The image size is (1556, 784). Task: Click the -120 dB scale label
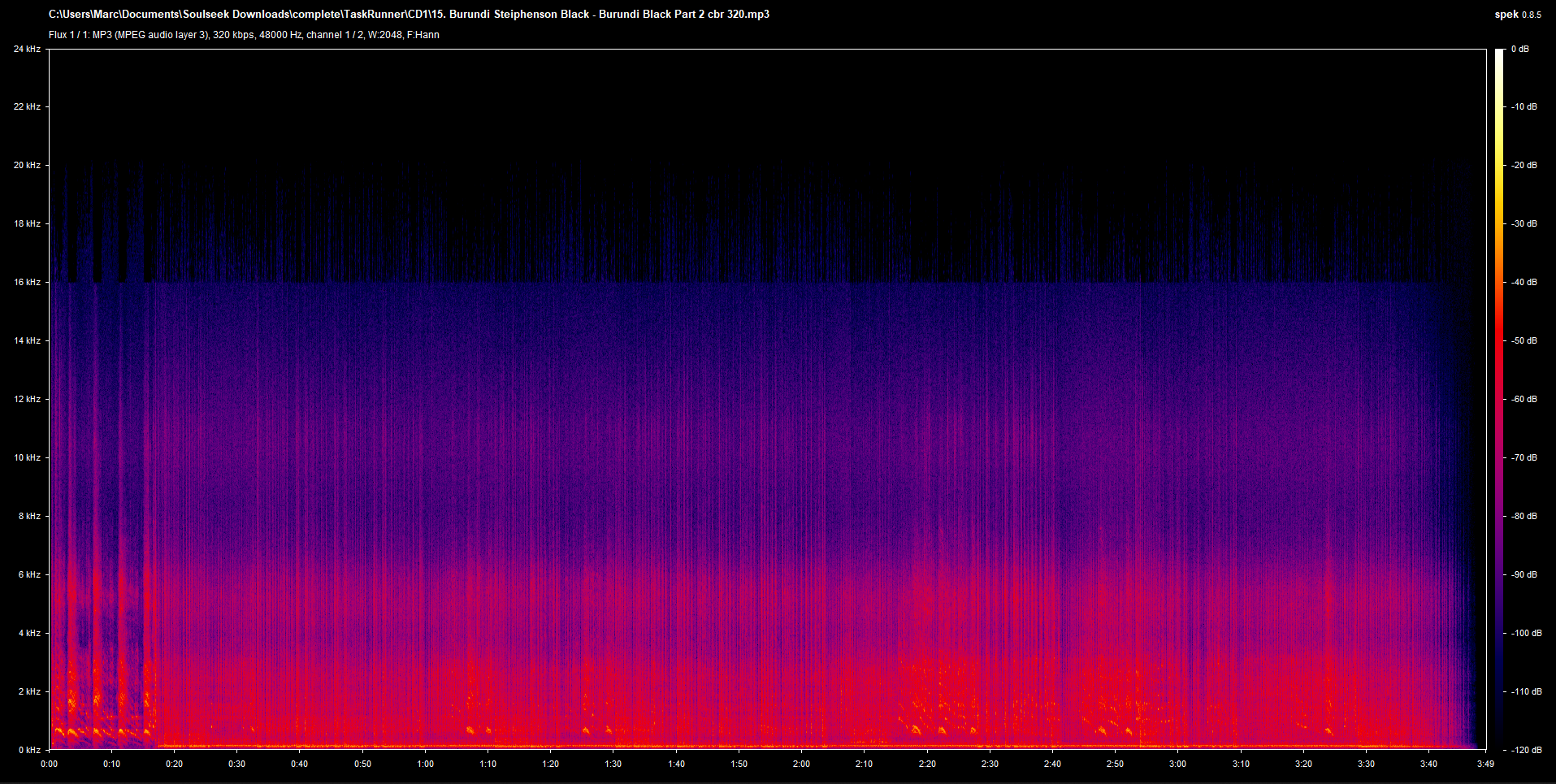tap(1526, 750)
